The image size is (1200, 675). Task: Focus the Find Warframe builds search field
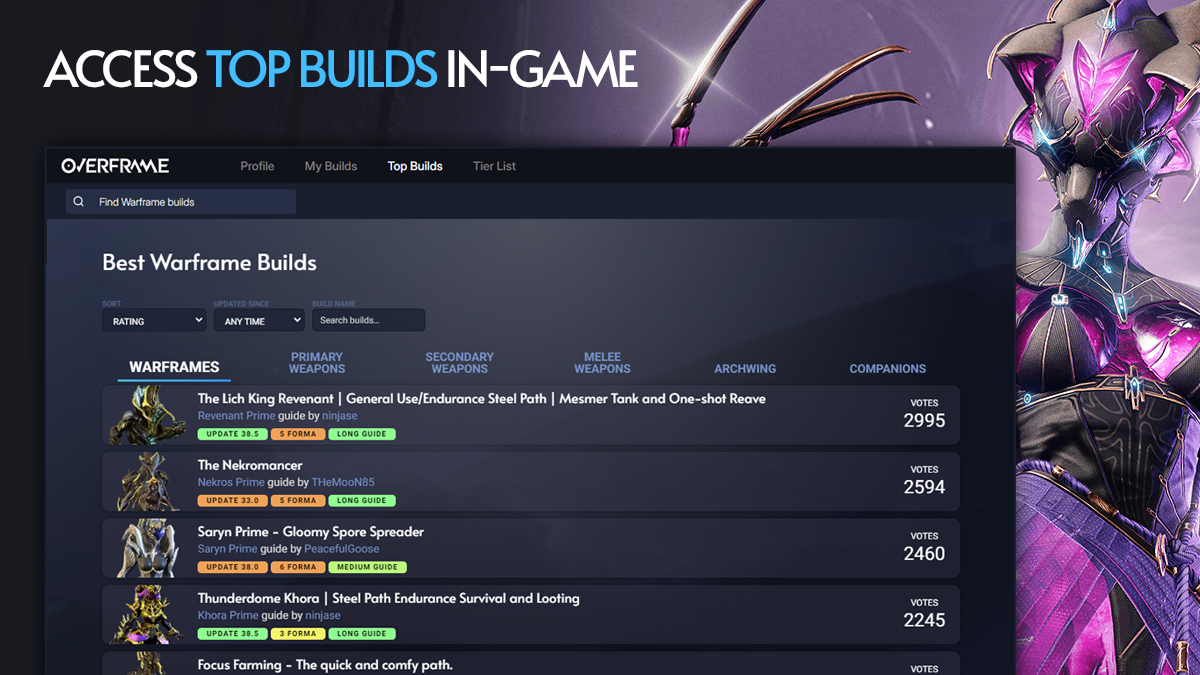(x=181, y=202)
